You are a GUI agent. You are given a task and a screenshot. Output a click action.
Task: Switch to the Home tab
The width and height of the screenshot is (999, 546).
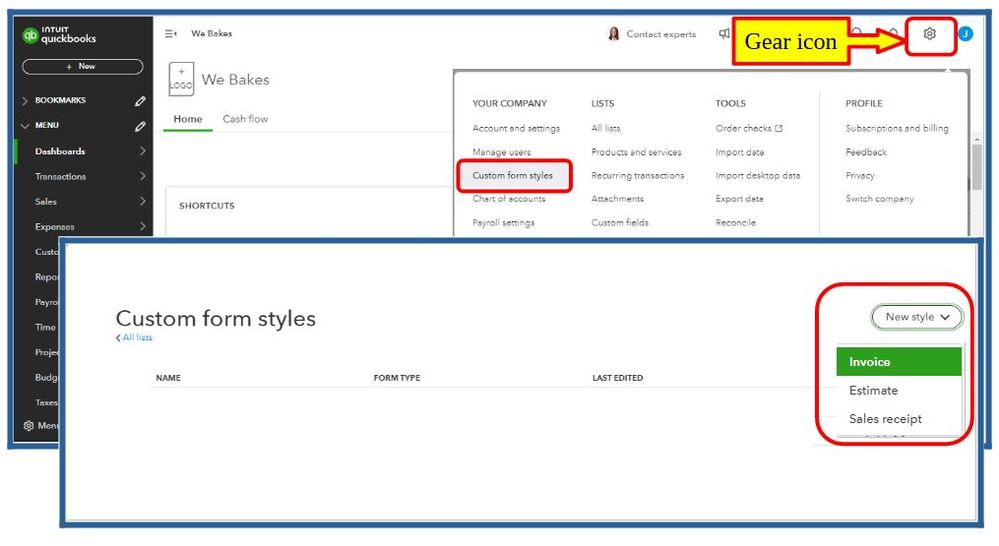188,119
